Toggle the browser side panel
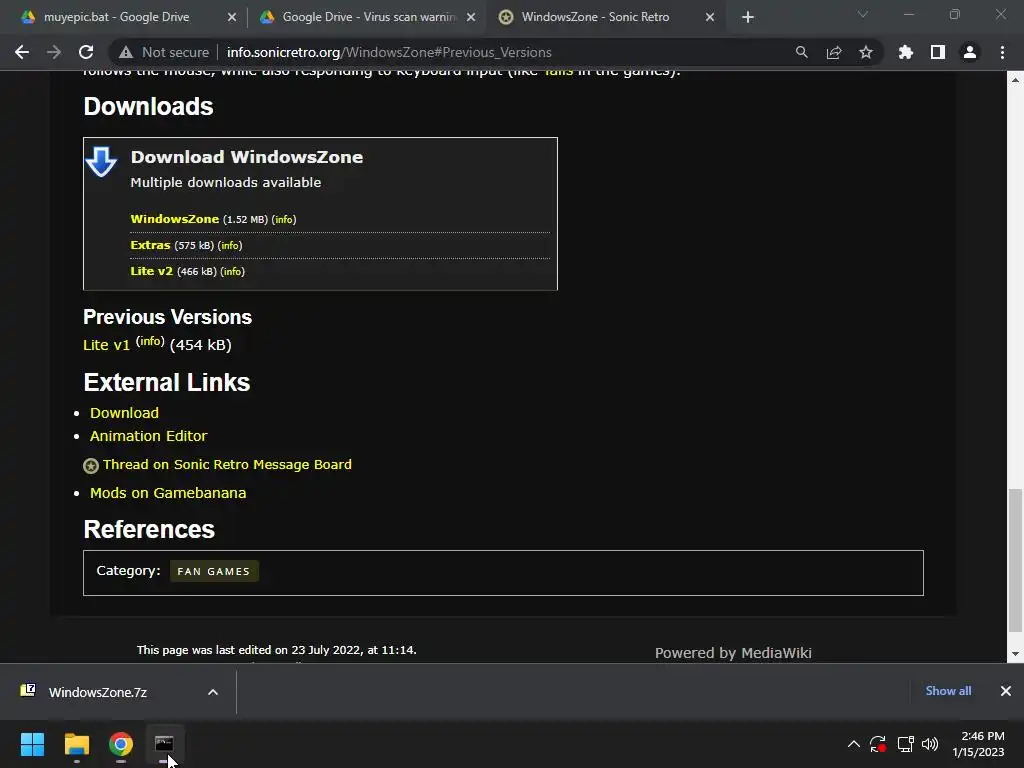Screen dimensions: 1024x768 [x=938, y=52]
